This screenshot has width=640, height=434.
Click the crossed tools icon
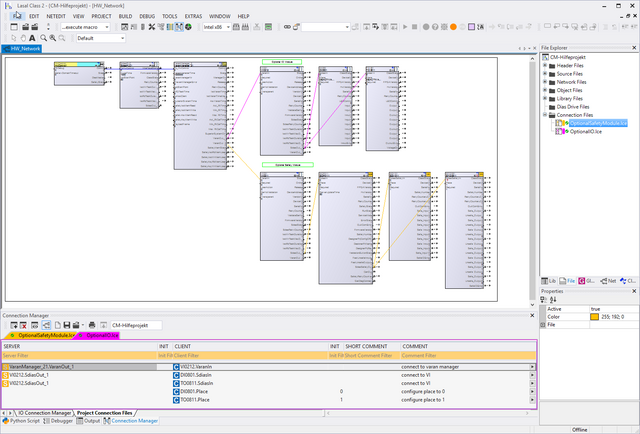(152, 27)
